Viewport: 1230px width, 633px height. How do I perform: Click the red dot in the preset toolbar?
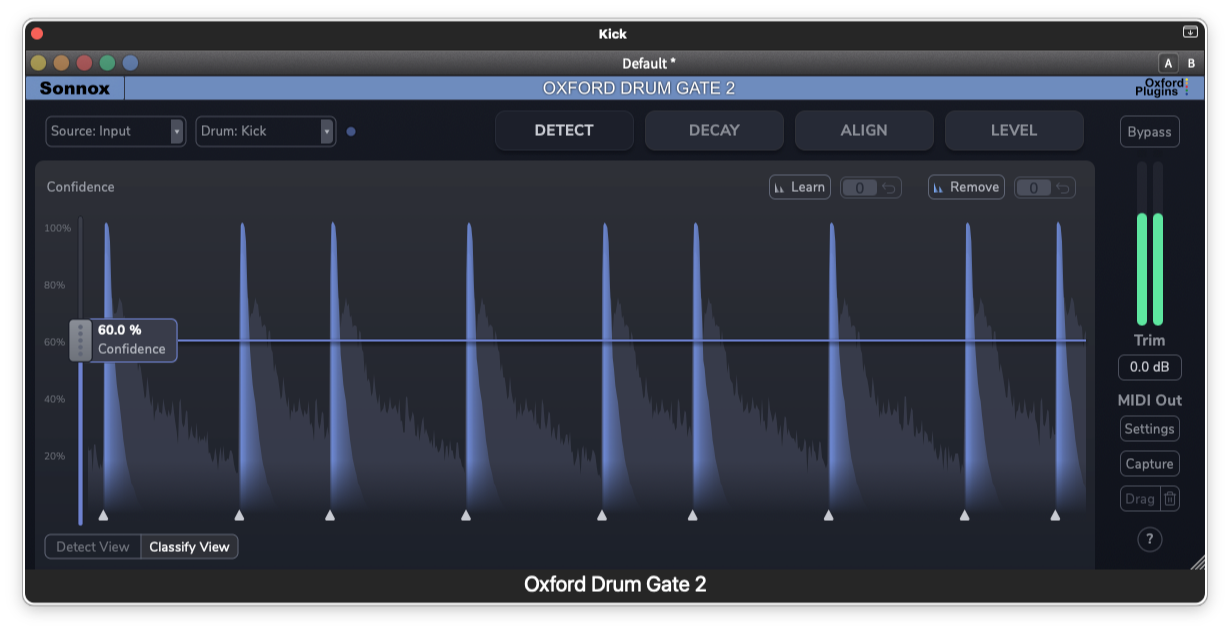[x=85, y=63]
